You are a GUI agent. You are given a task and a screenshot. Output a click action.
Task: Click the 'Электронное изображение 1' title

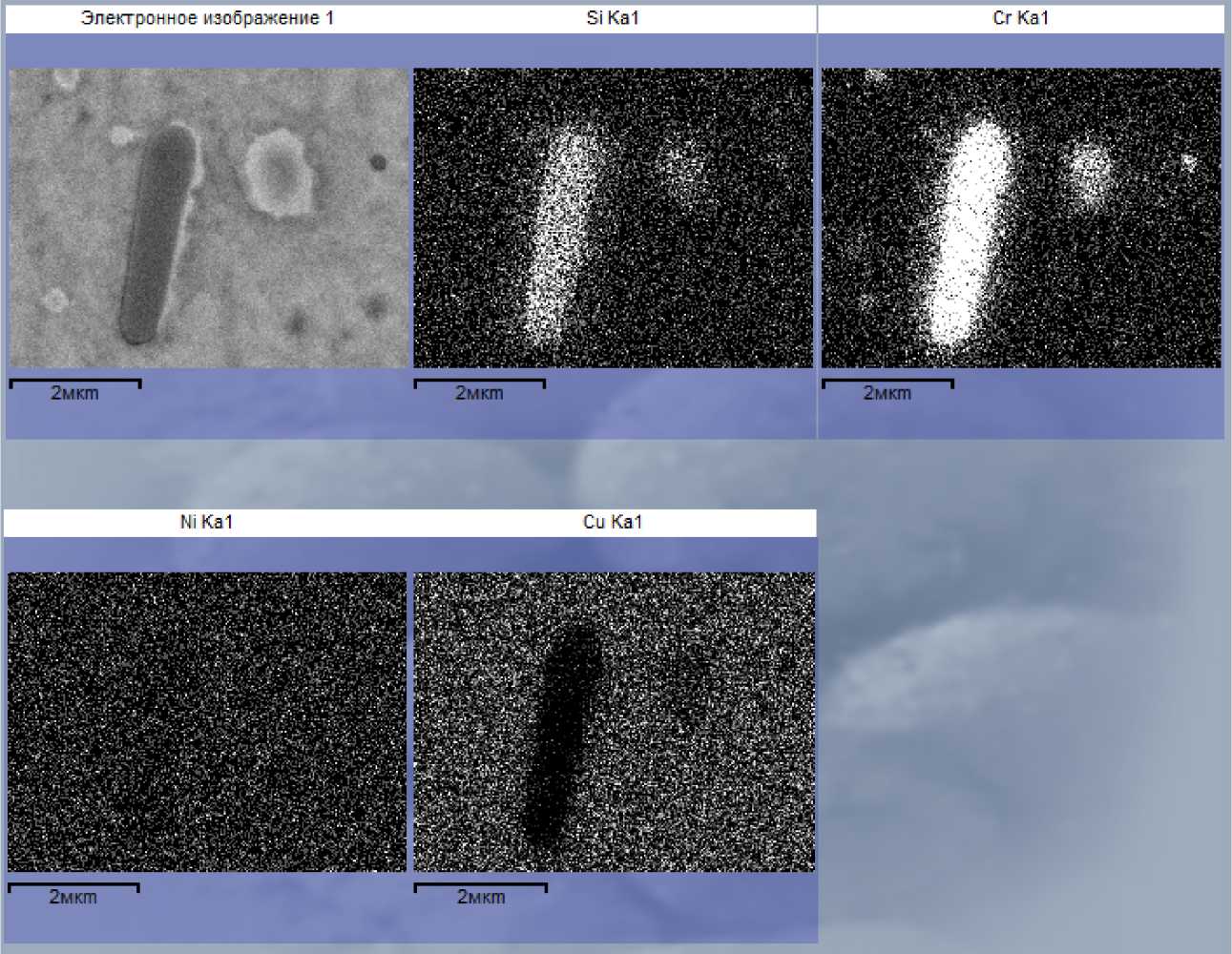207,18
